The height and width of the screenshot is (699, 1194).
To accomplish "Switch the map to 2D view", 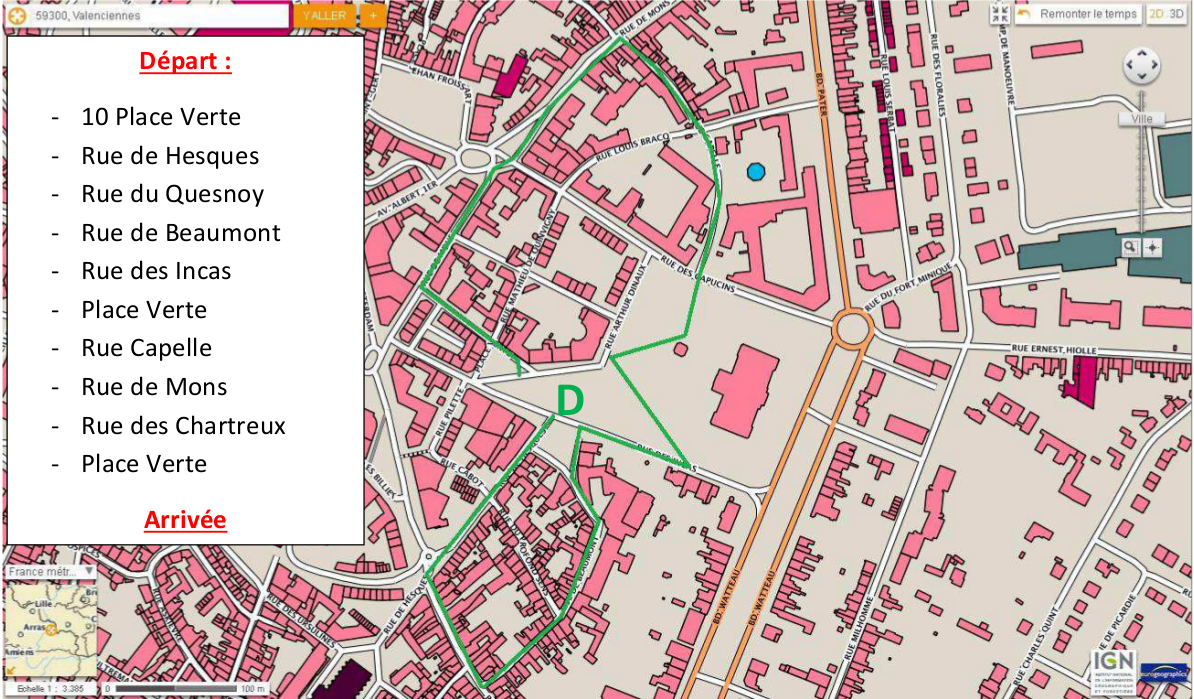I will [x=1157, y=14].
